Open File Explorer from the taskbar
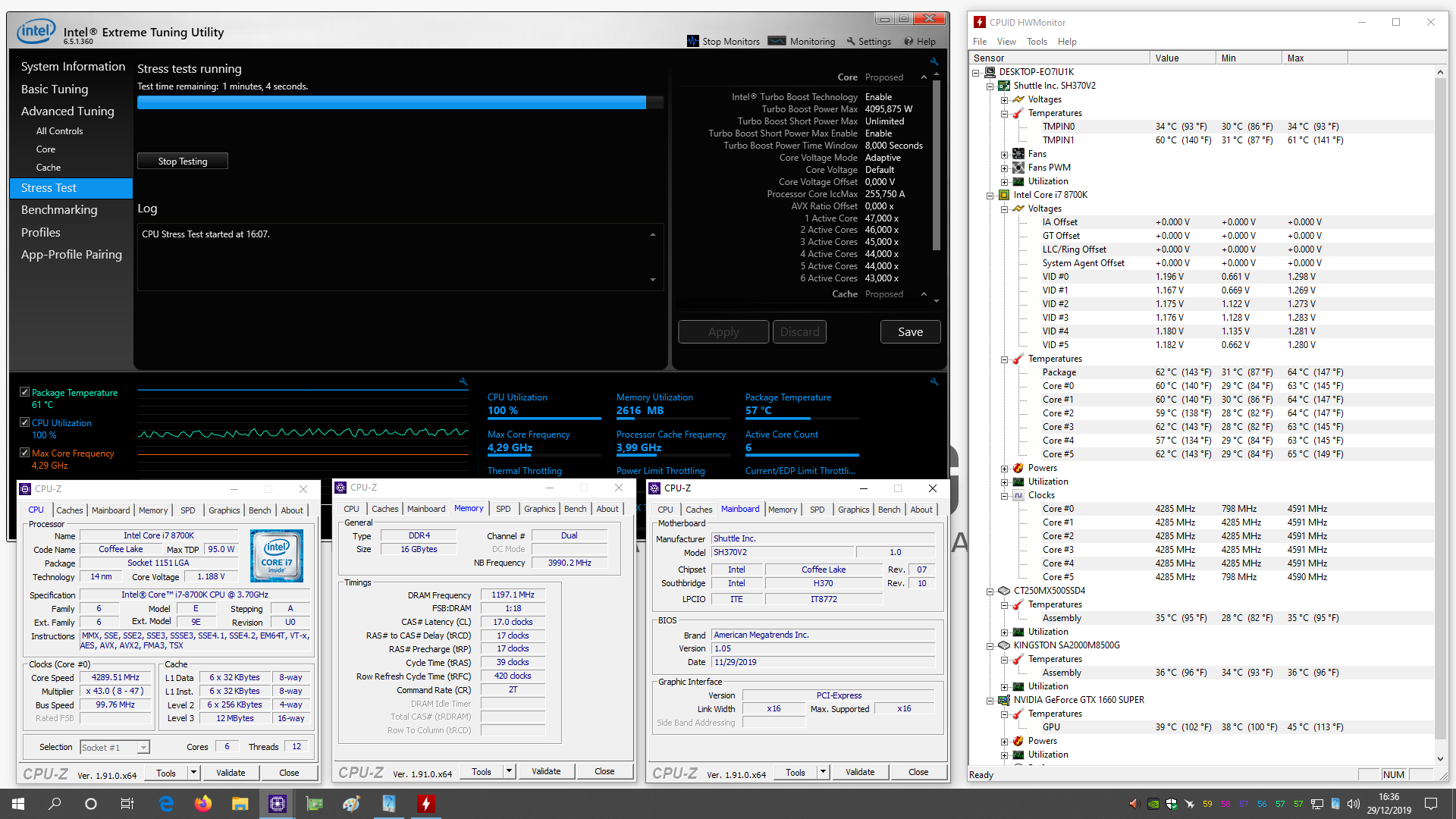Screen dimensions: 1456x819 coord(240,804)
